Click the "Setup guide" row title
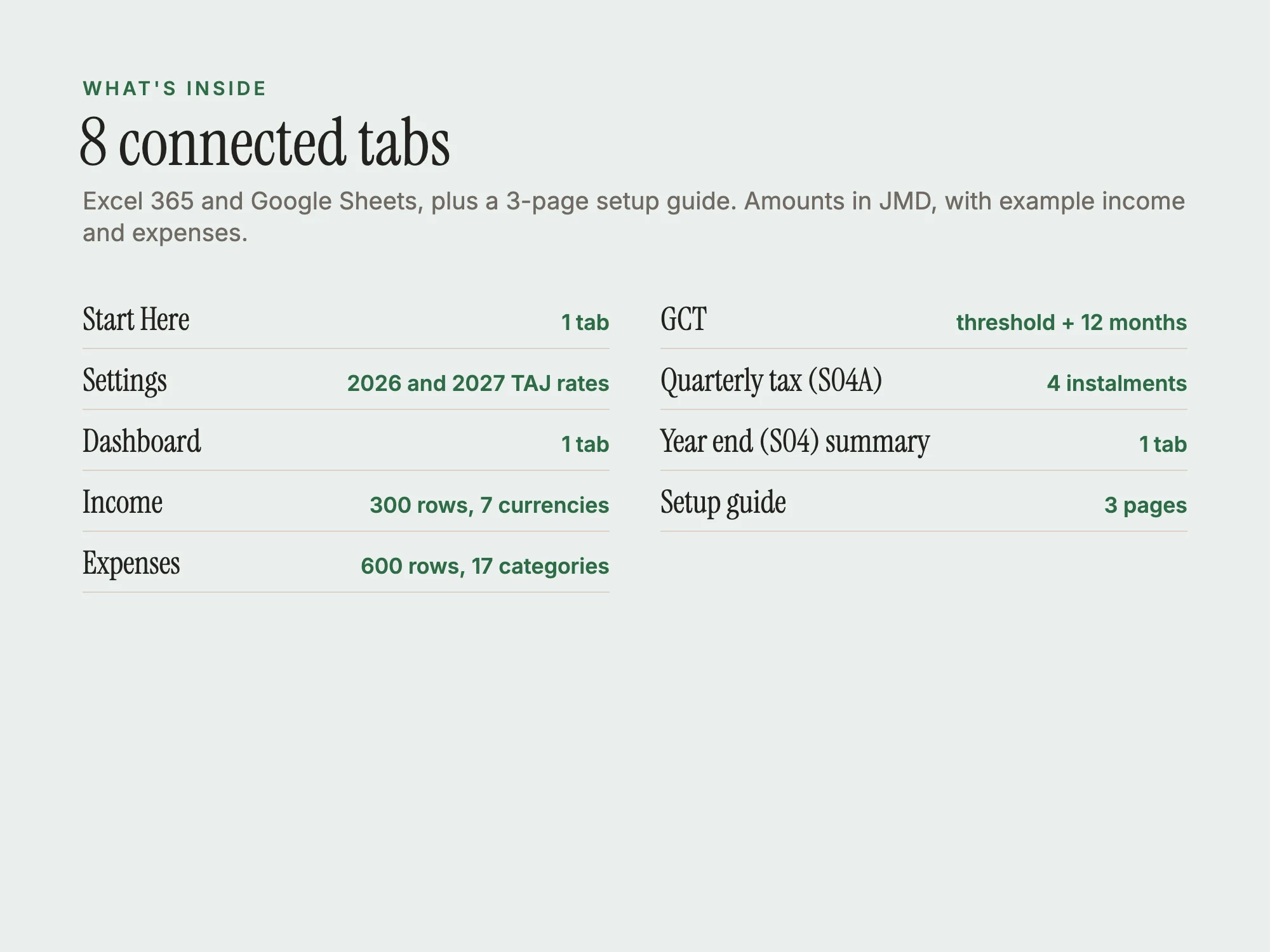This screenshot has height=952, width=1270. coord(723,503)
